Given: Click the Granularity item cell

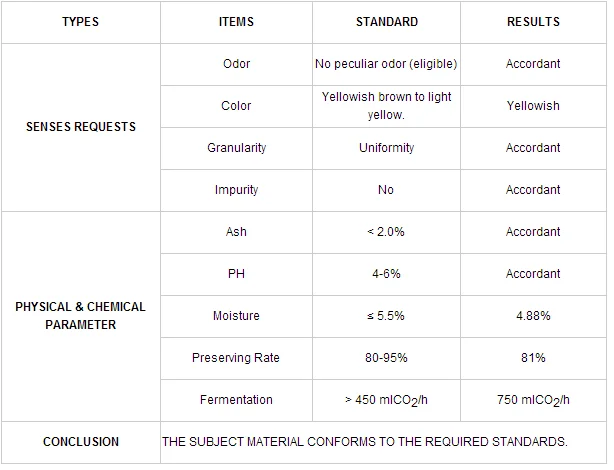Looking at the screenshot, I should click(236, 148).
